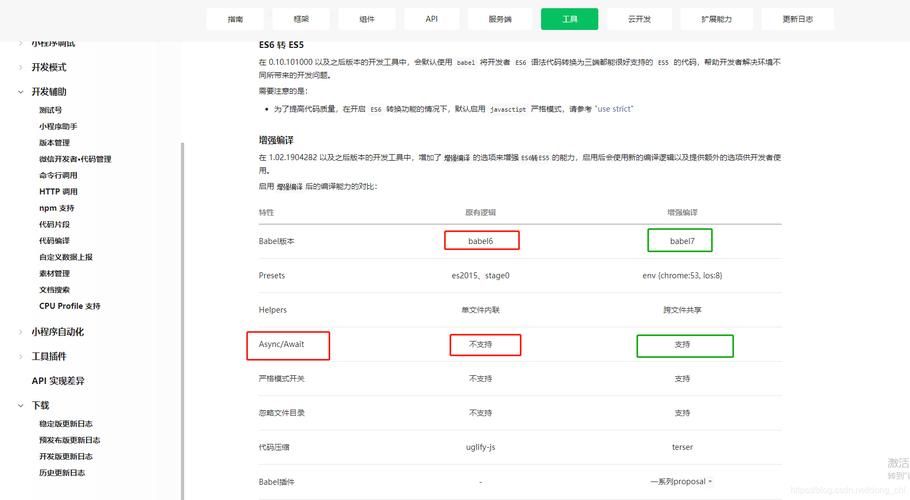Screen dimensions: 910x500
Task: Open the 指南 top navigation tab
Action: [235, 19]
